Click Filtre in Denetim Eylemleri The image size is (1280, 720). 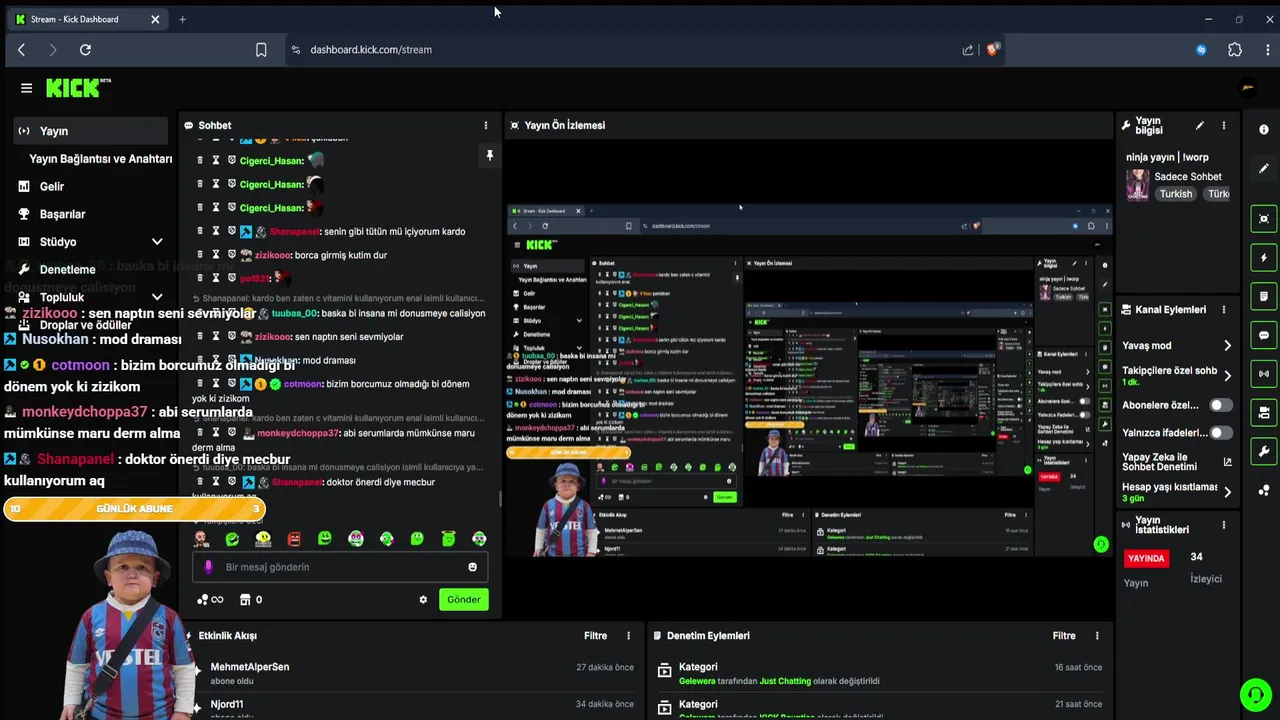[1064, 636]
